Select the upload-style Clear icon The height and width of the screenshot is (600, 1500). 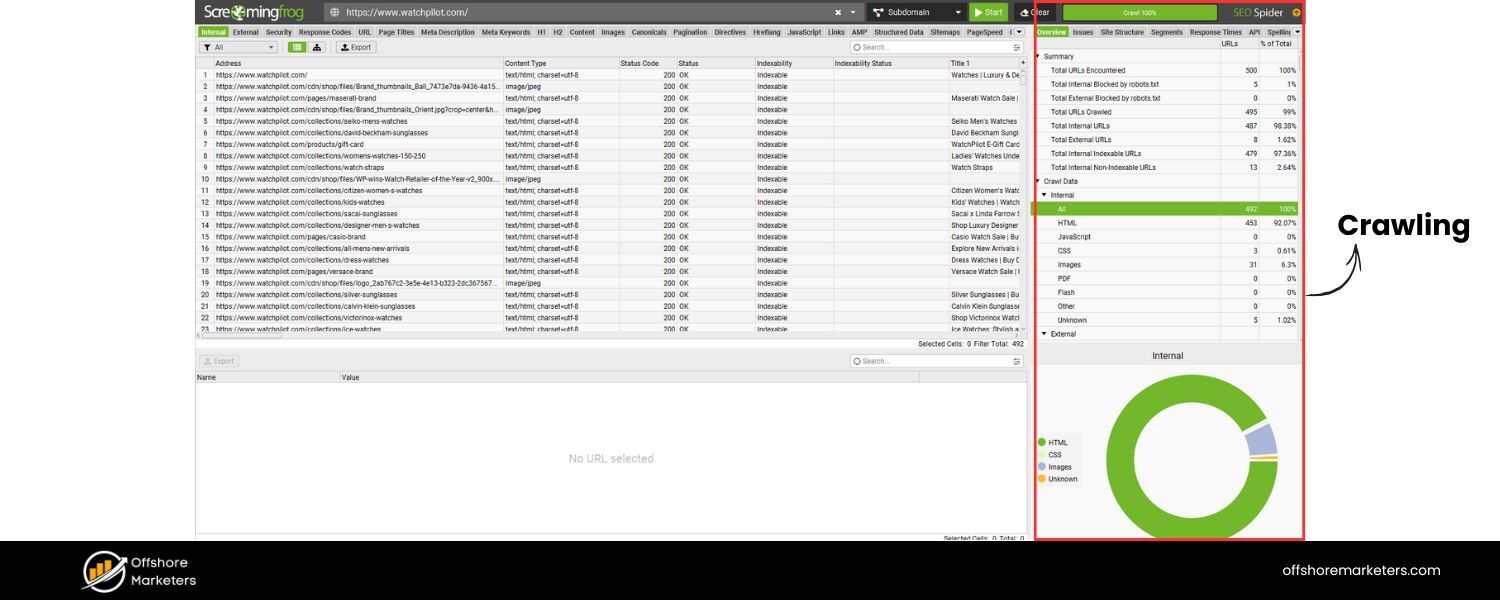1024,12
